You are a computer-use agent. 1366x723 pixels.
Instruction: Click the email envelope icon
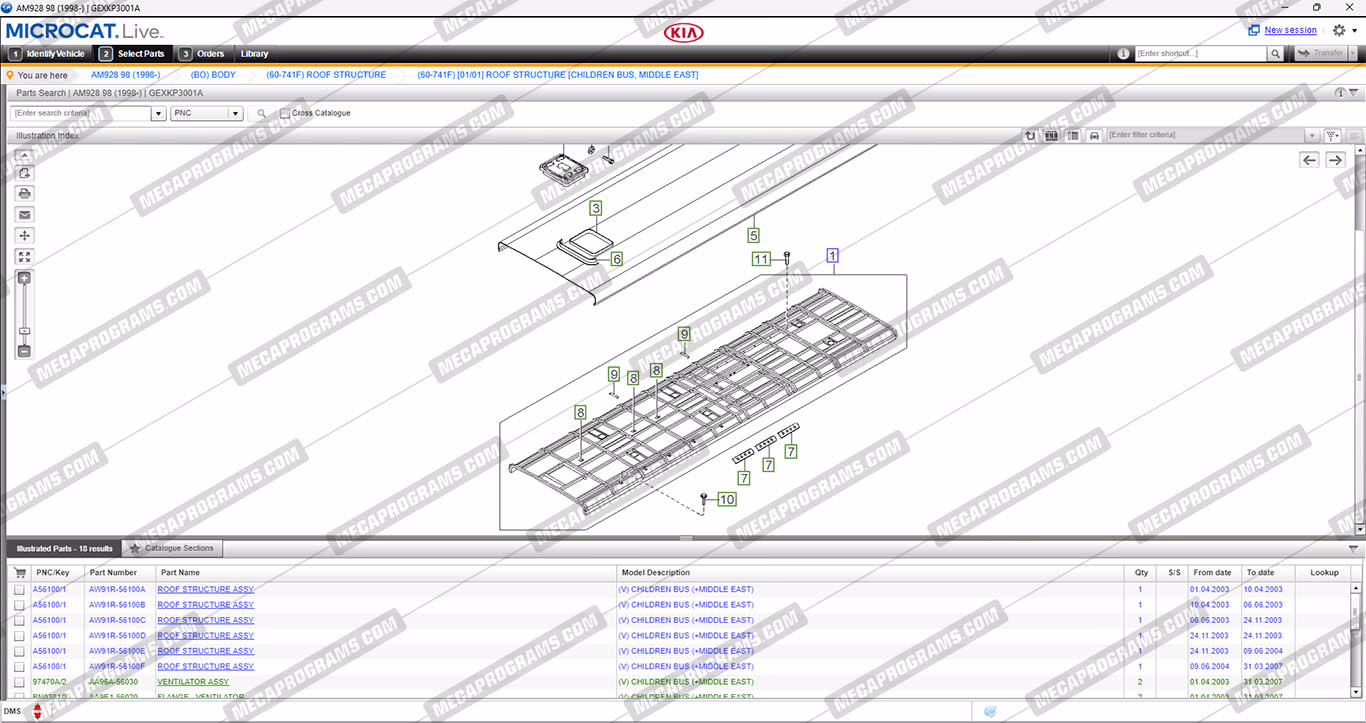pyautogui.click(x=25, y=214)
